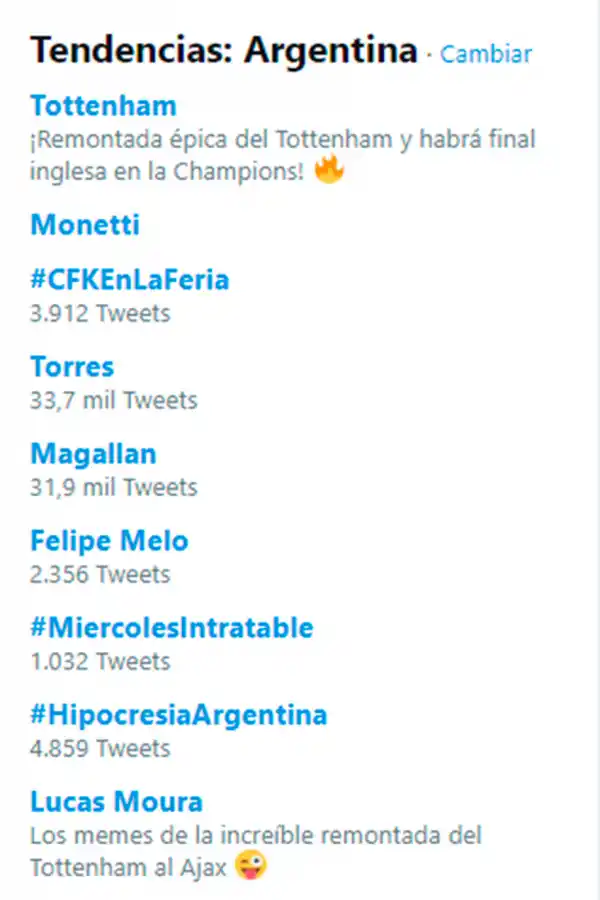The image size is (600, 900).
Task: Select the Lucas Moura trend
Action: (x=116, y=801)
